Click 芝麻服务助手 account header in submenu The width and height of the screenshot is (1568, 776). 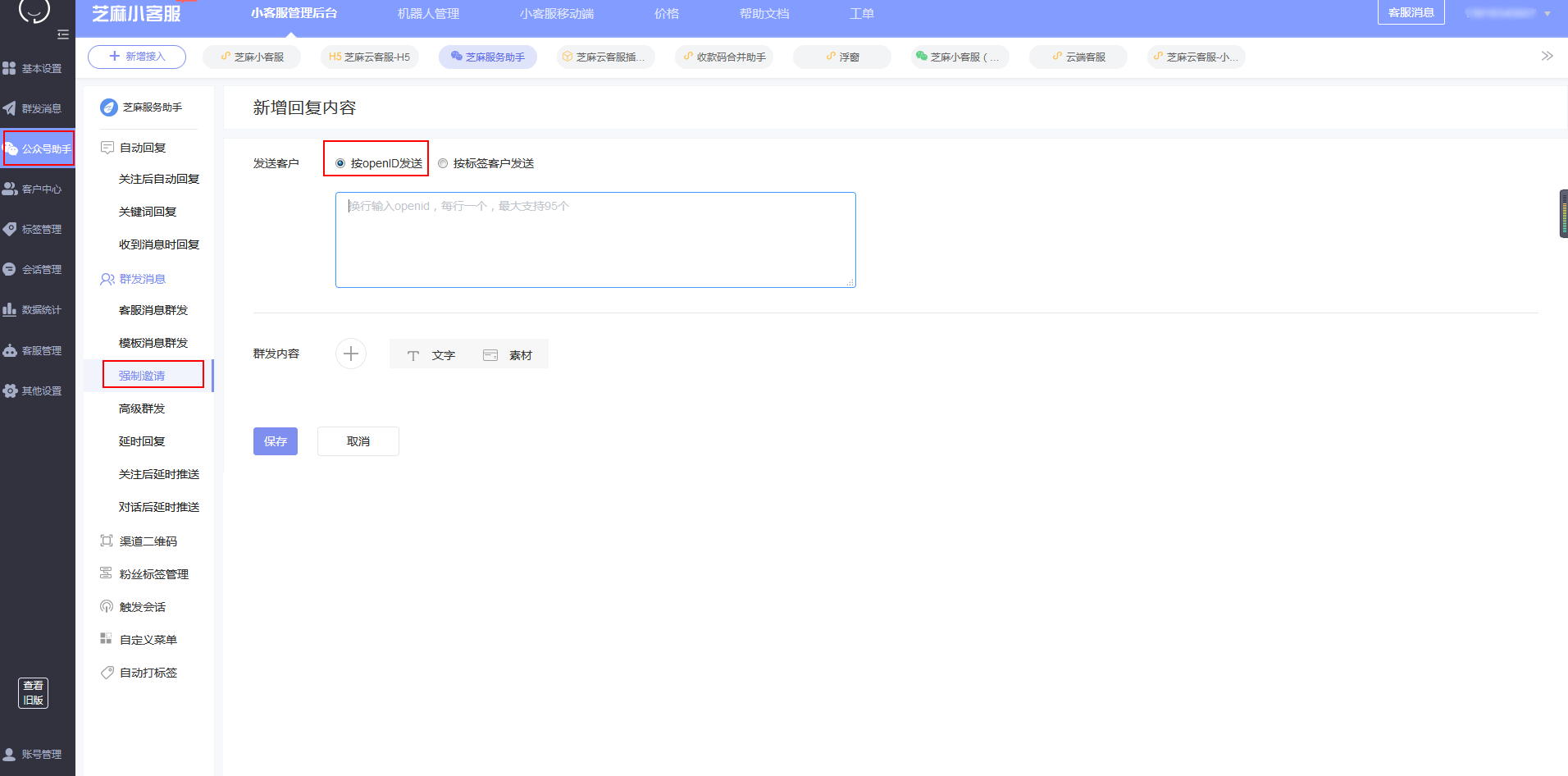click(141, 107)
